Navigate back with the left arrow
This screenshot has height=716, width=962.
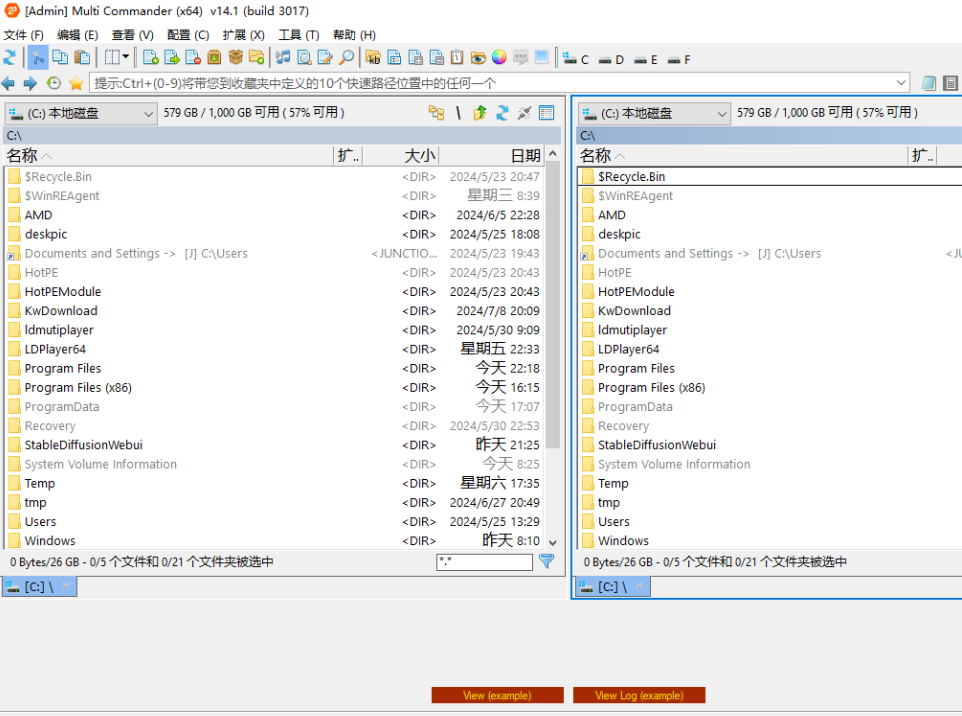pyautogui.click(x=9, y=83)
